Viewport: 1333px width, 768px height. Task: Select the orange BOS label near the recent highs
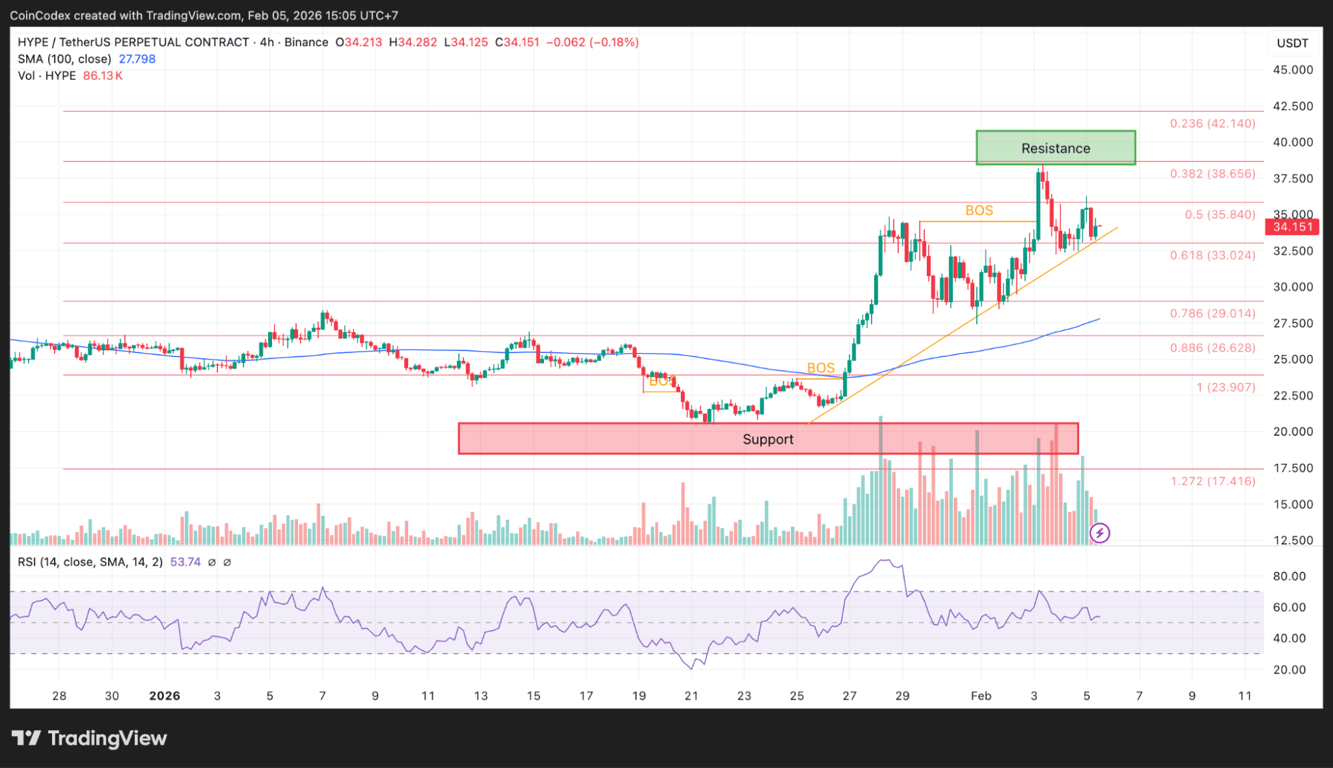(978, 211)
